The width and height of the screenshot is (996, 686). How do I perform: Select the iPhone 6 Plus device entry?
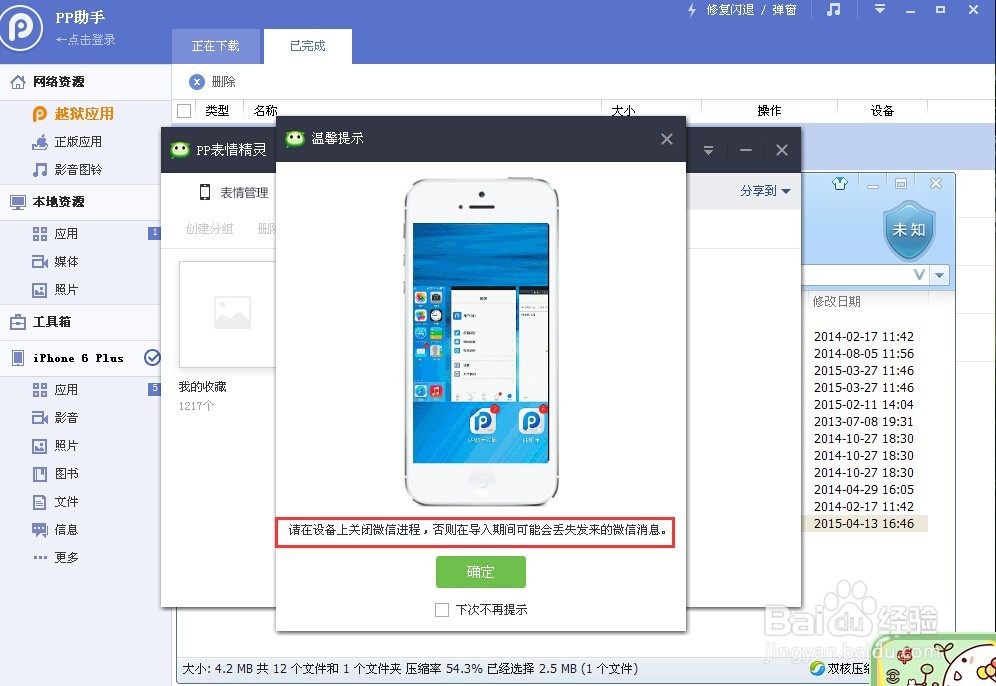(x=78, y=358)
